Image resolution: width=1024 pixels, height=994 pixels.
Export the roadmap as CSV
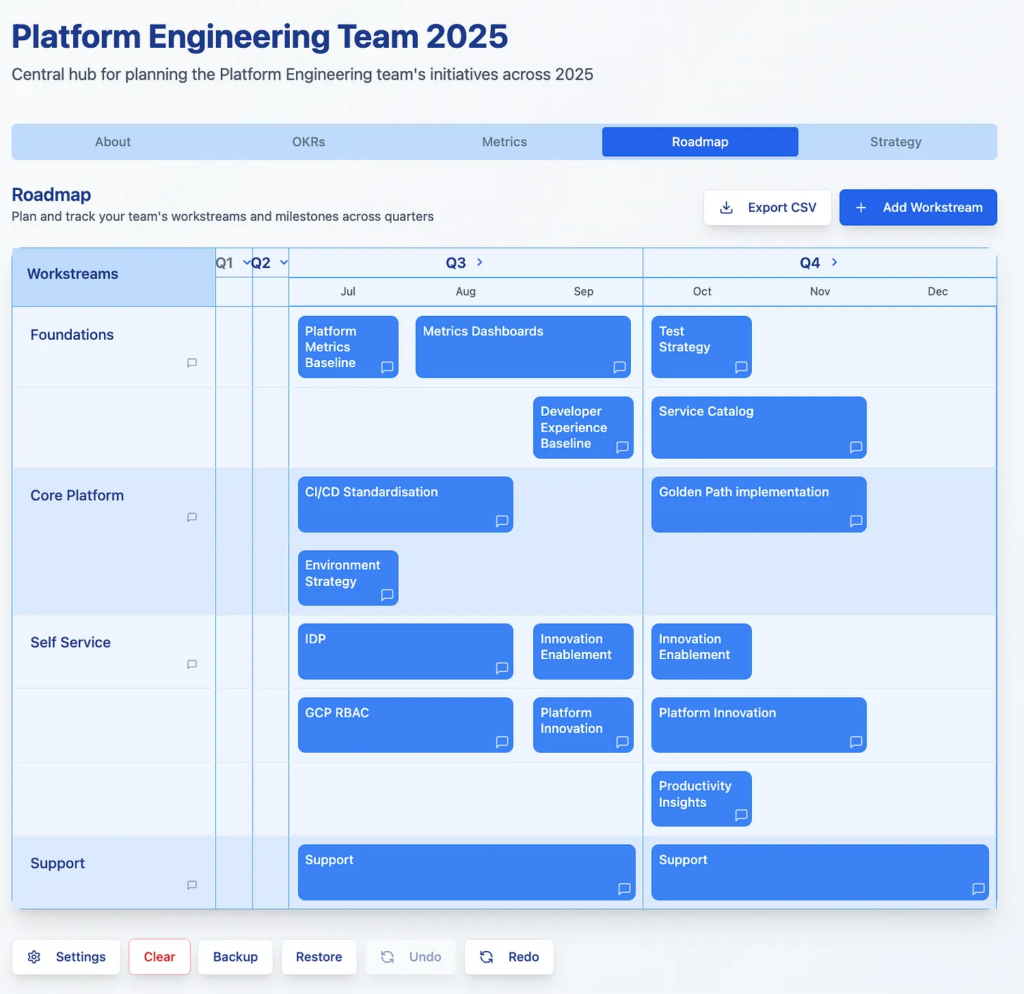pos(767,207)
